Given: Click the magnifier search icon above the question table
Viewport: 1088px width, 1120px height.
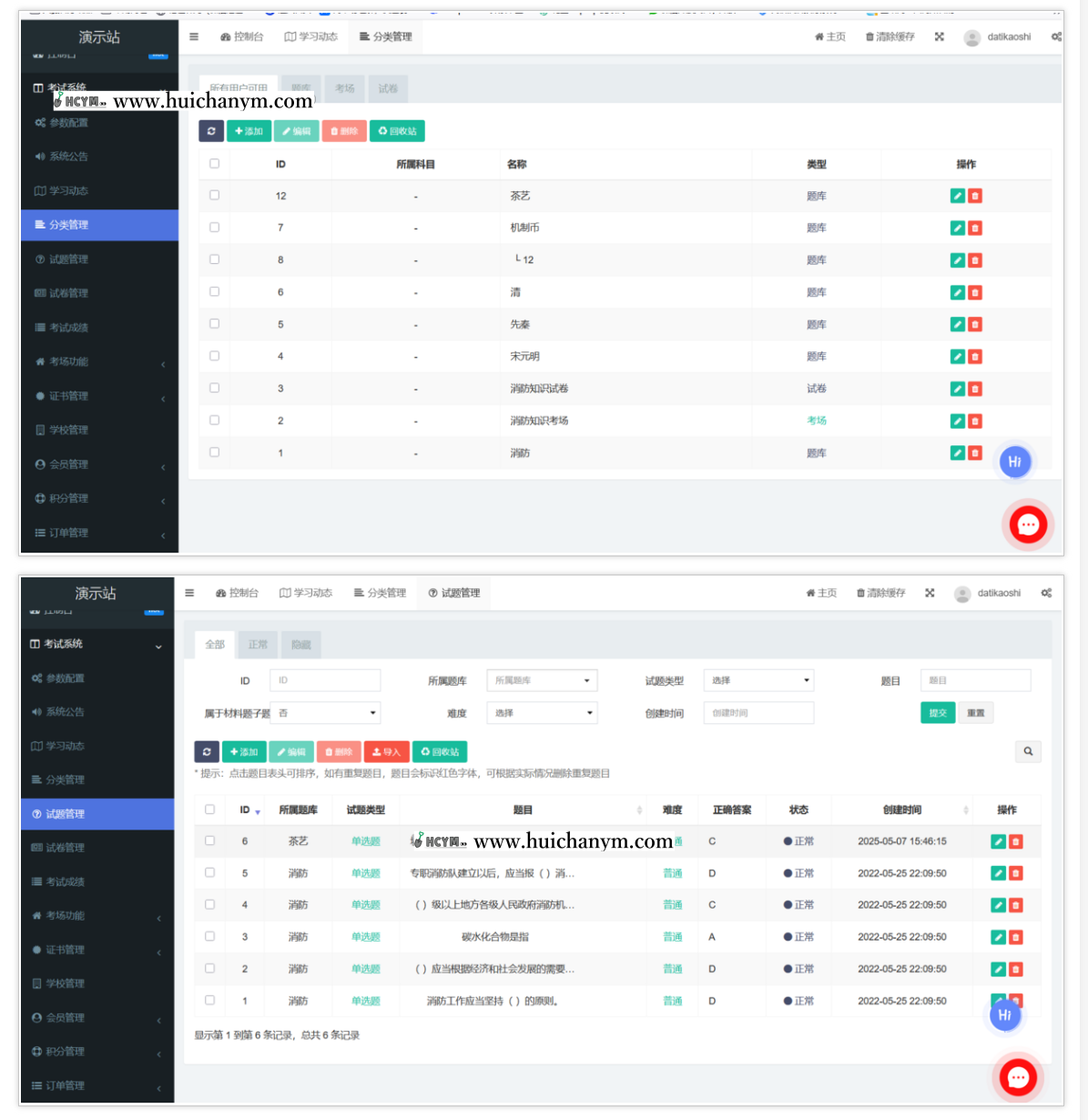Looking at the screenshot, I should click(1028, 751).
